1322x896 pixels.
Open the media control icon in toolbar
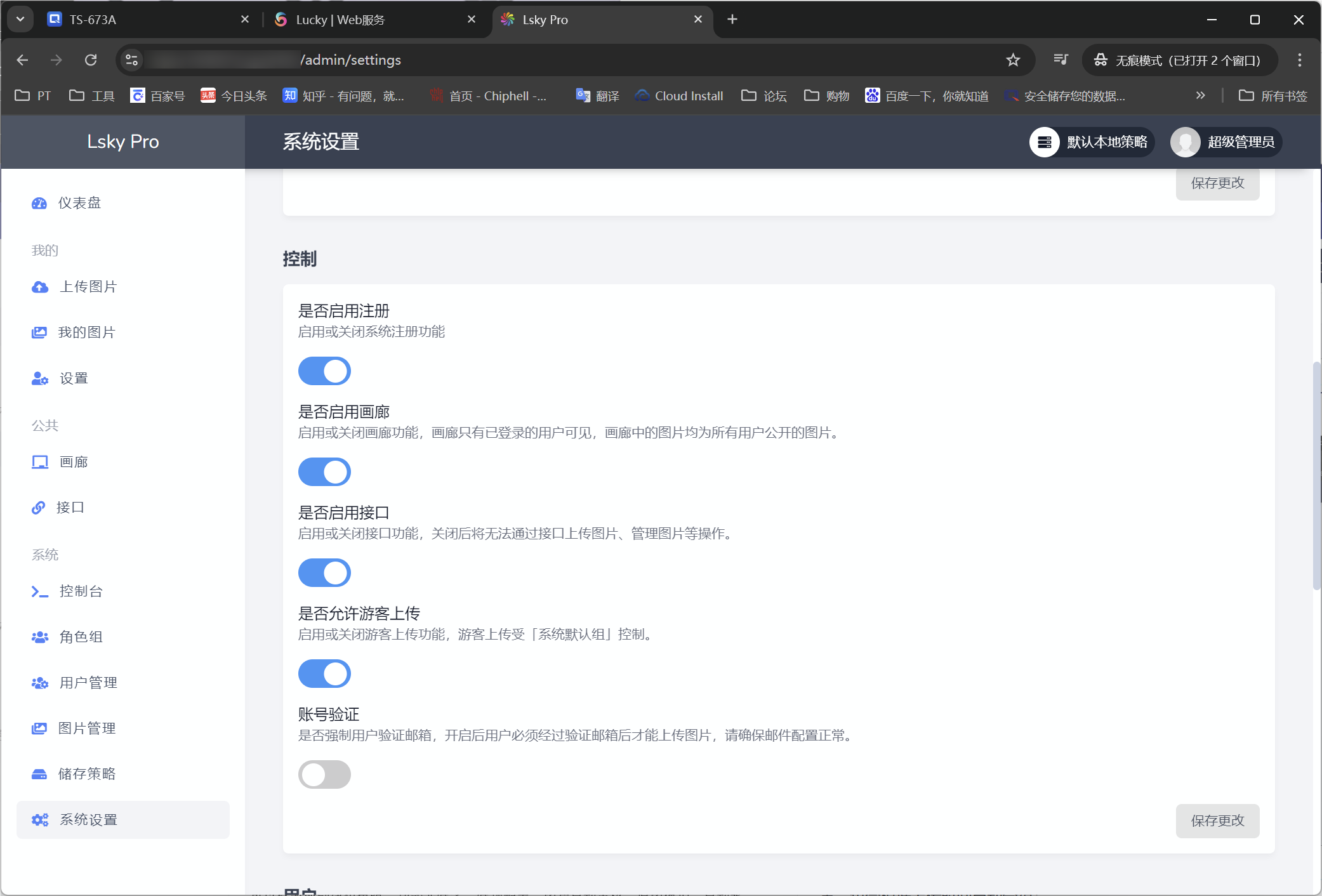point(1061,60)
